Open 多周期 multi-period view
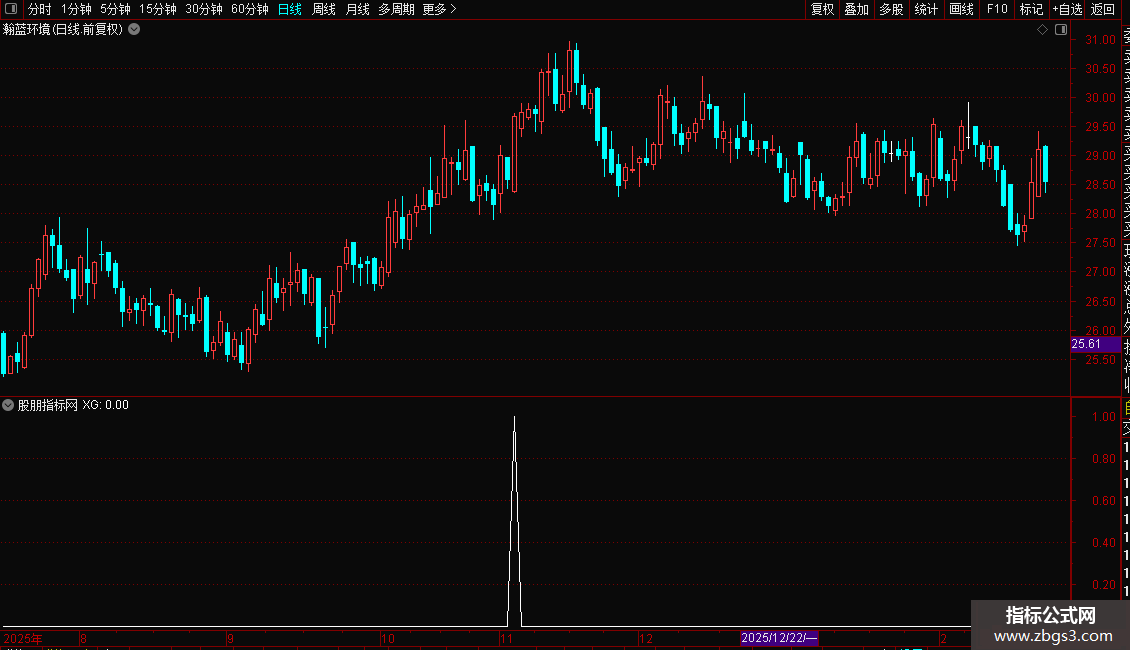This screenshot has height=650, width=1130. (396, 9)
